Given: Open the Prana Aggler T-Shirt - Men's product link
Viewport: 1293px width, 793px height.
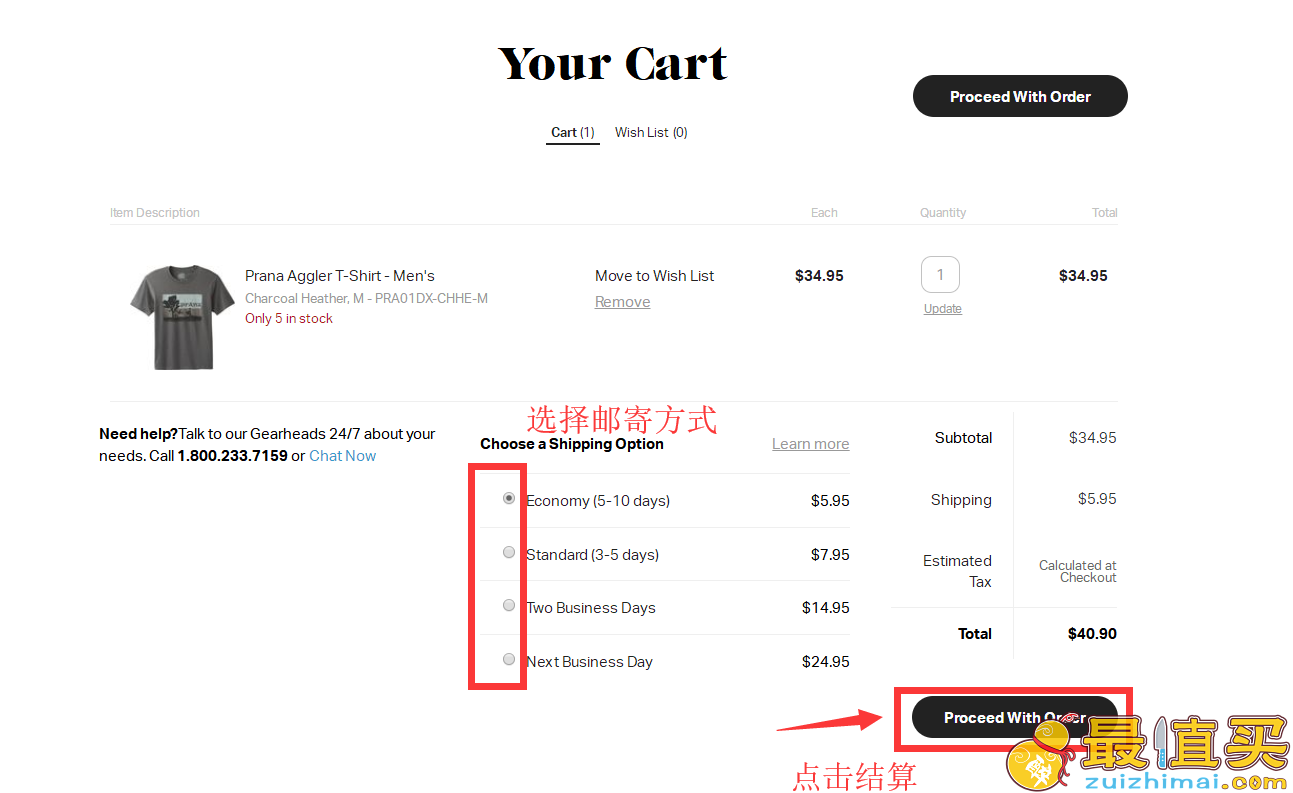Looking at the screenshot, I should (340, 276).
